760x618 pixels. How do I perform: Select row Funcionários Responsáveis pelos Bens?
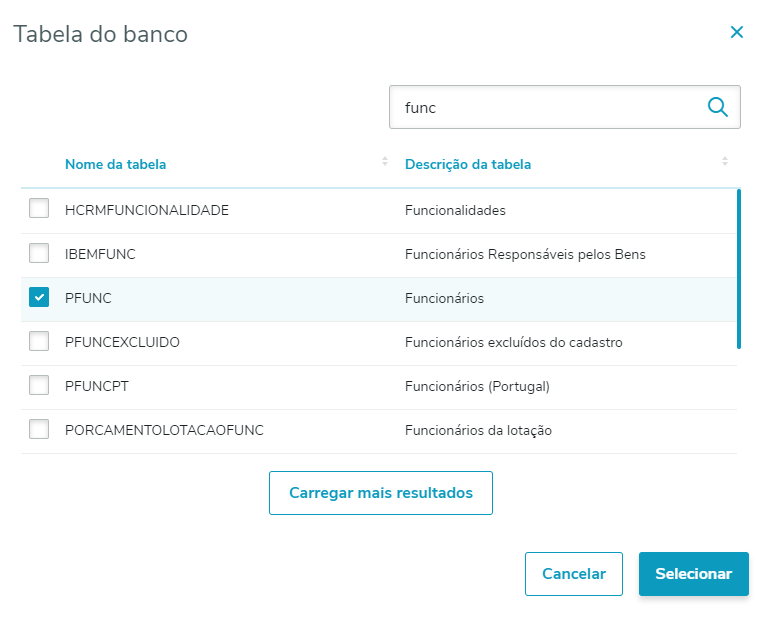coord(525,254)
